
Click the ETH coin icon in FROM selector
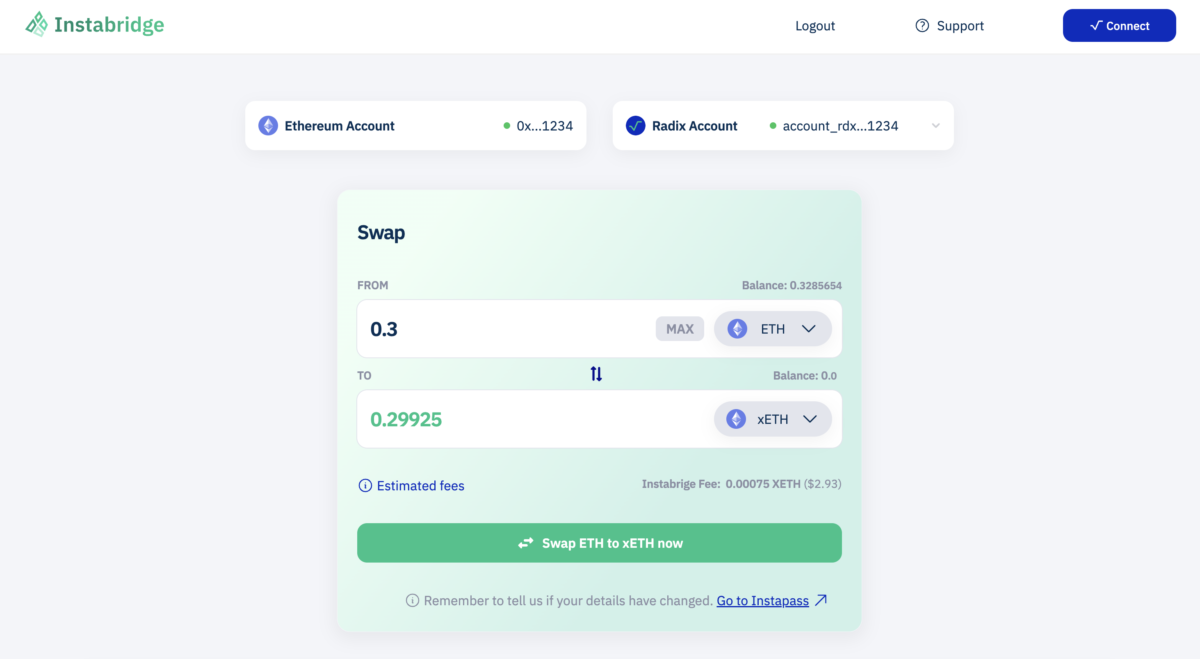click(737, 329)
